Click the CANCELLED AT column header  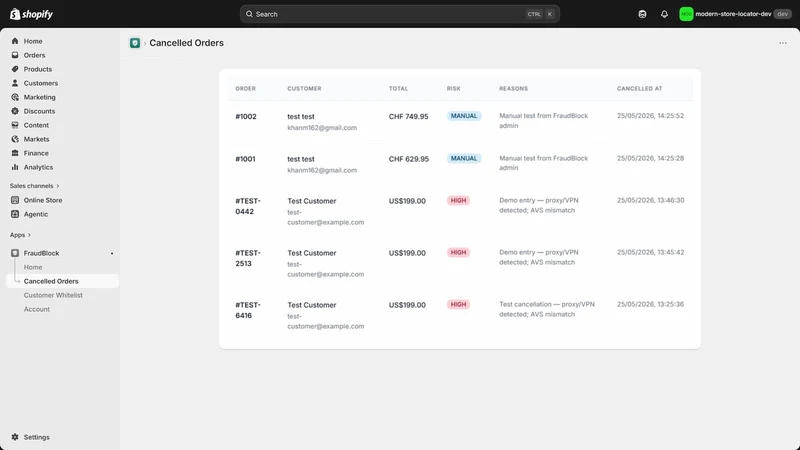click(639, 89)
